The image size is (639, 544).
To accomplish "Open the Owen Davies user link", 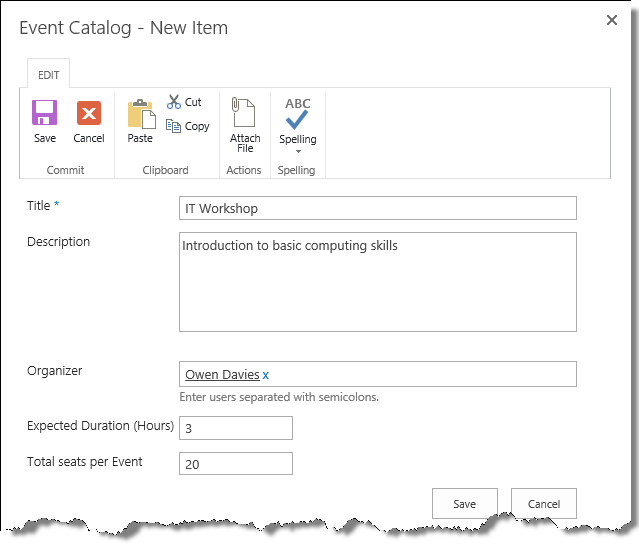I will (x=222, y=375).
